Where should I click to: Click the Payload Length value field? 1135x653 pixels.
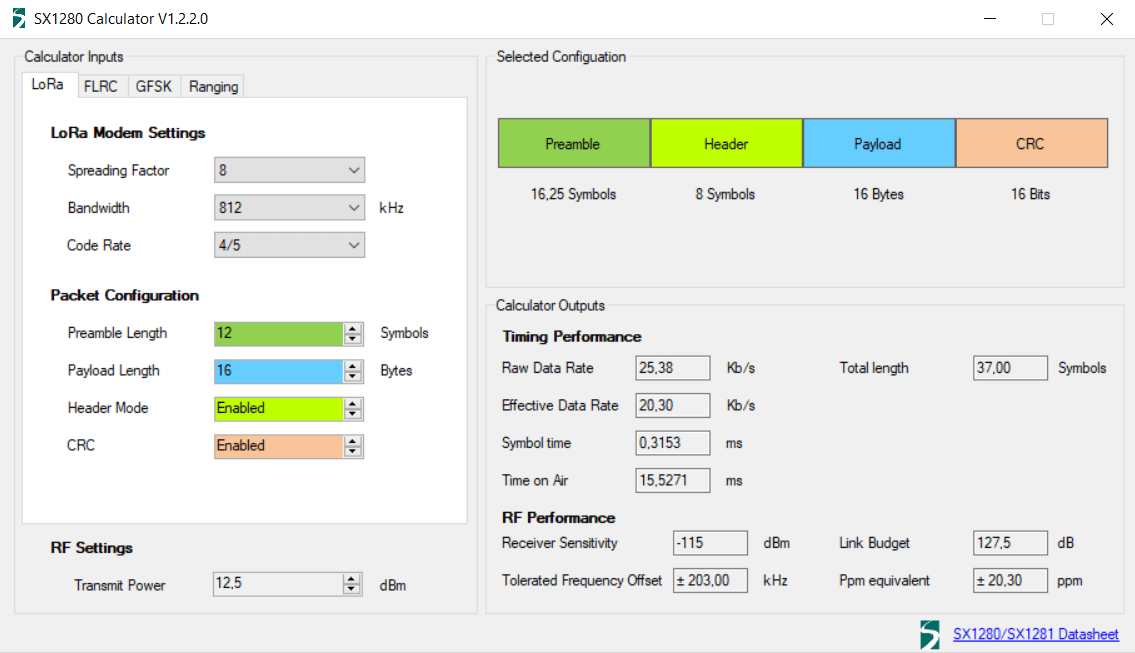coord(279,371)
